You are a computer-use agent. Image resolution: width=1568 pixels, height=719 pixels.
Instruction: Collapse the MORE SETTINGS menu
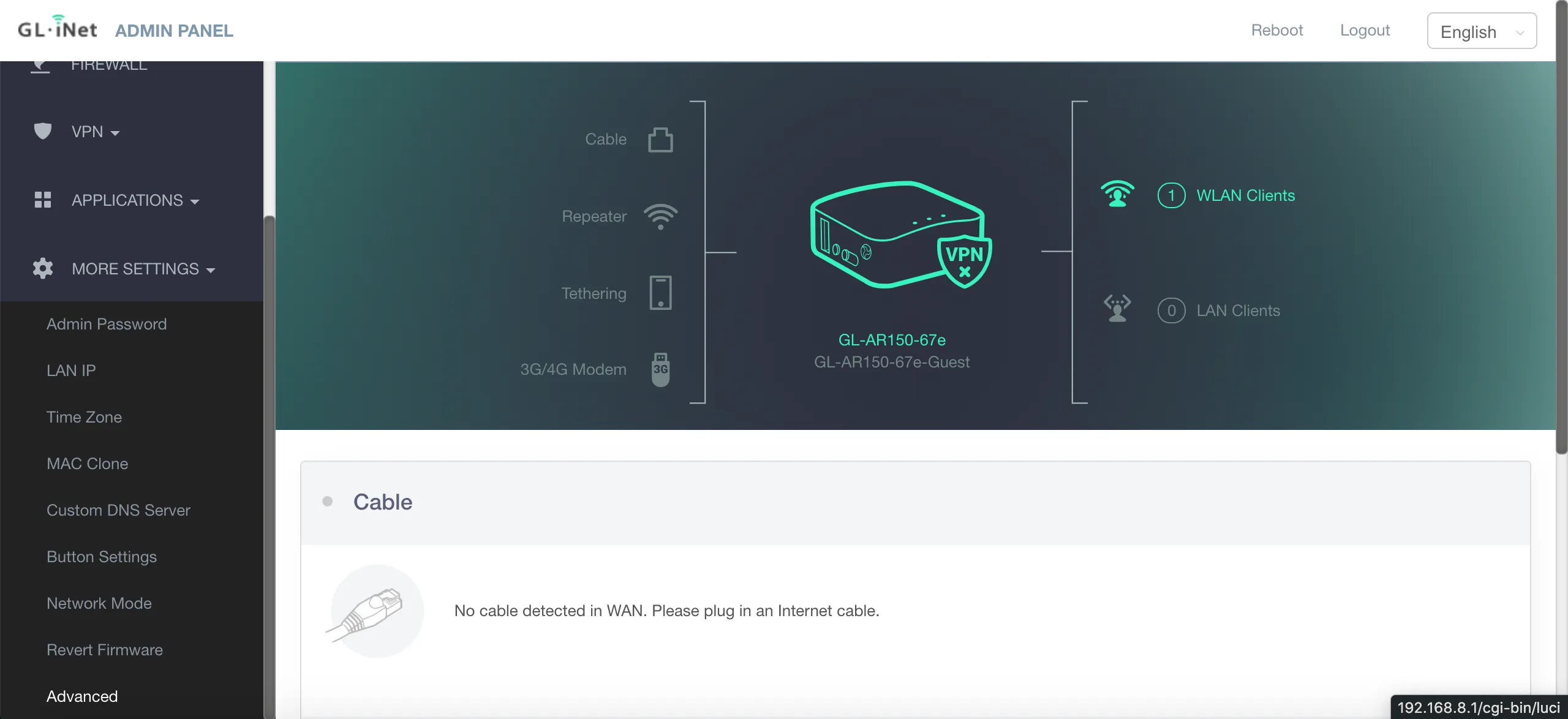[x=143, y=269]
